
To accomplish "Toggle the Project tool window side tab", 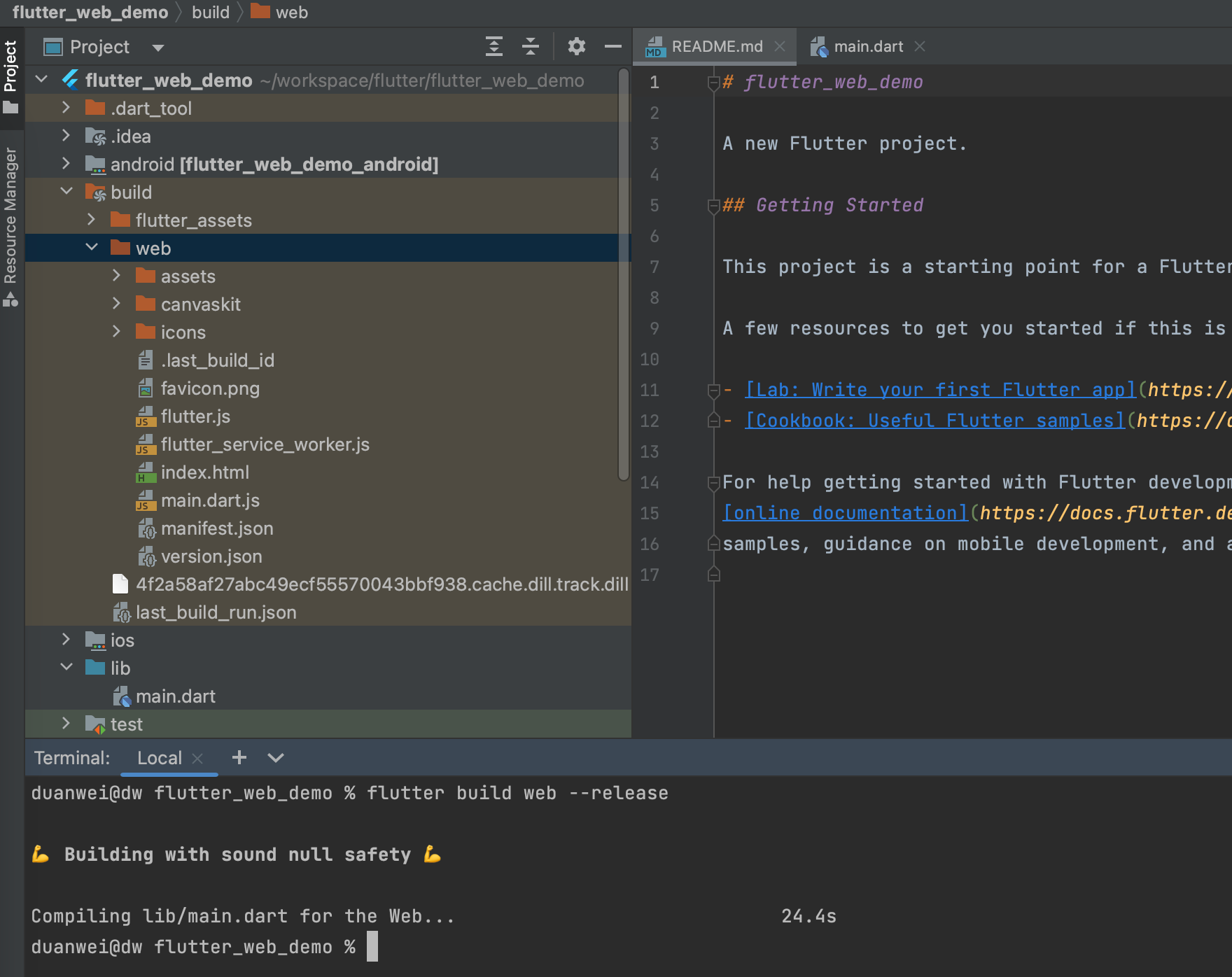I will pos(11,77).
